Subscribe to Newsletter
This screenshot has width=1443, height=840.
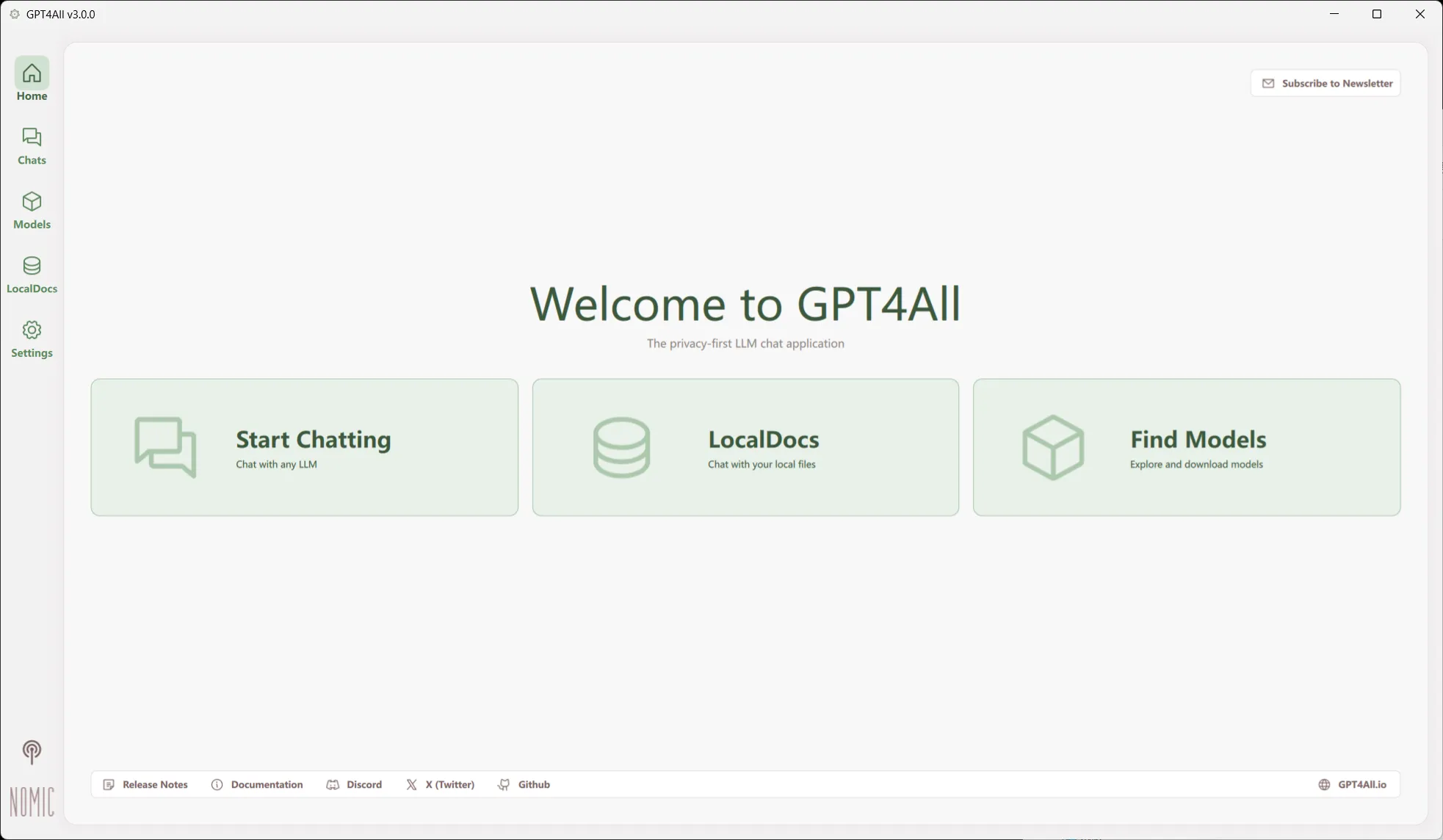click(x=1326, y=83)
